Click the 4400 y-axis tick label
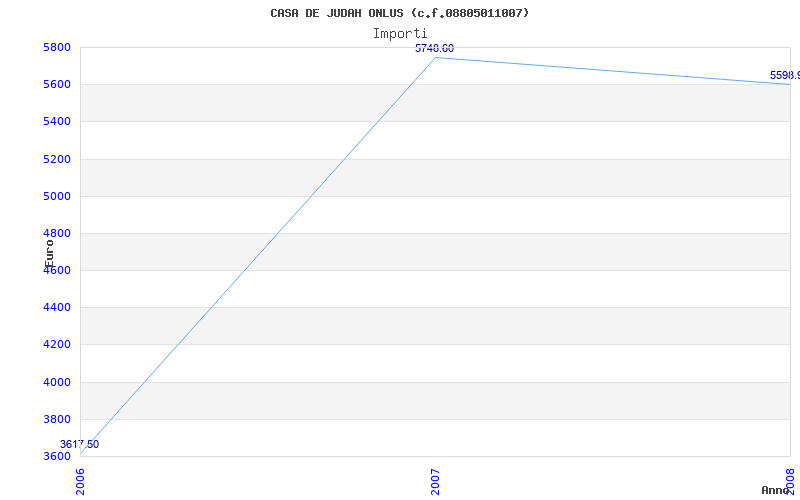The width and height of the screenshot is (800, 500). [55, 308]
